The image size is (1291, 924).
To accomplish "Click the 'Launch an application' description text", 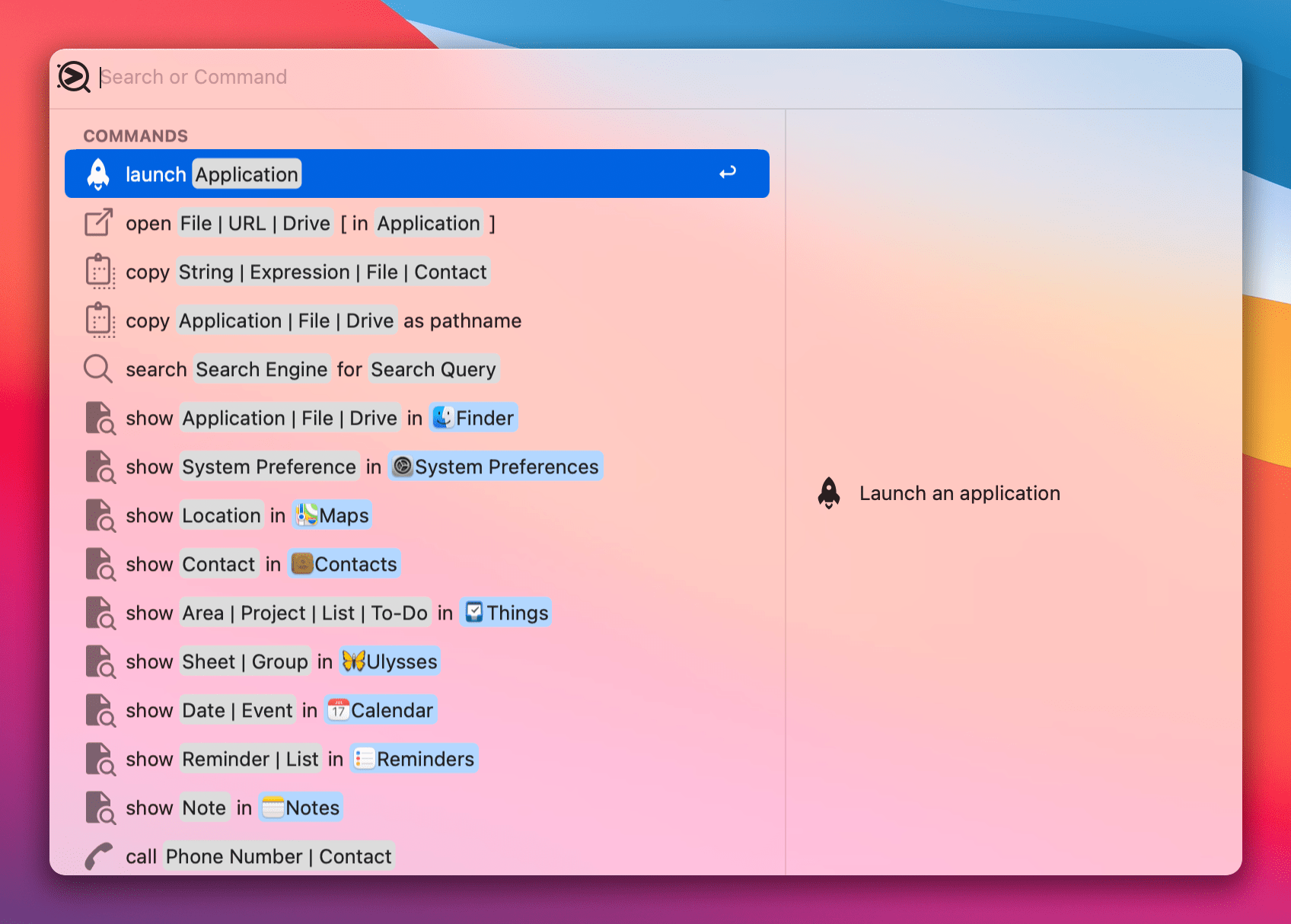I will pos(960,493).
